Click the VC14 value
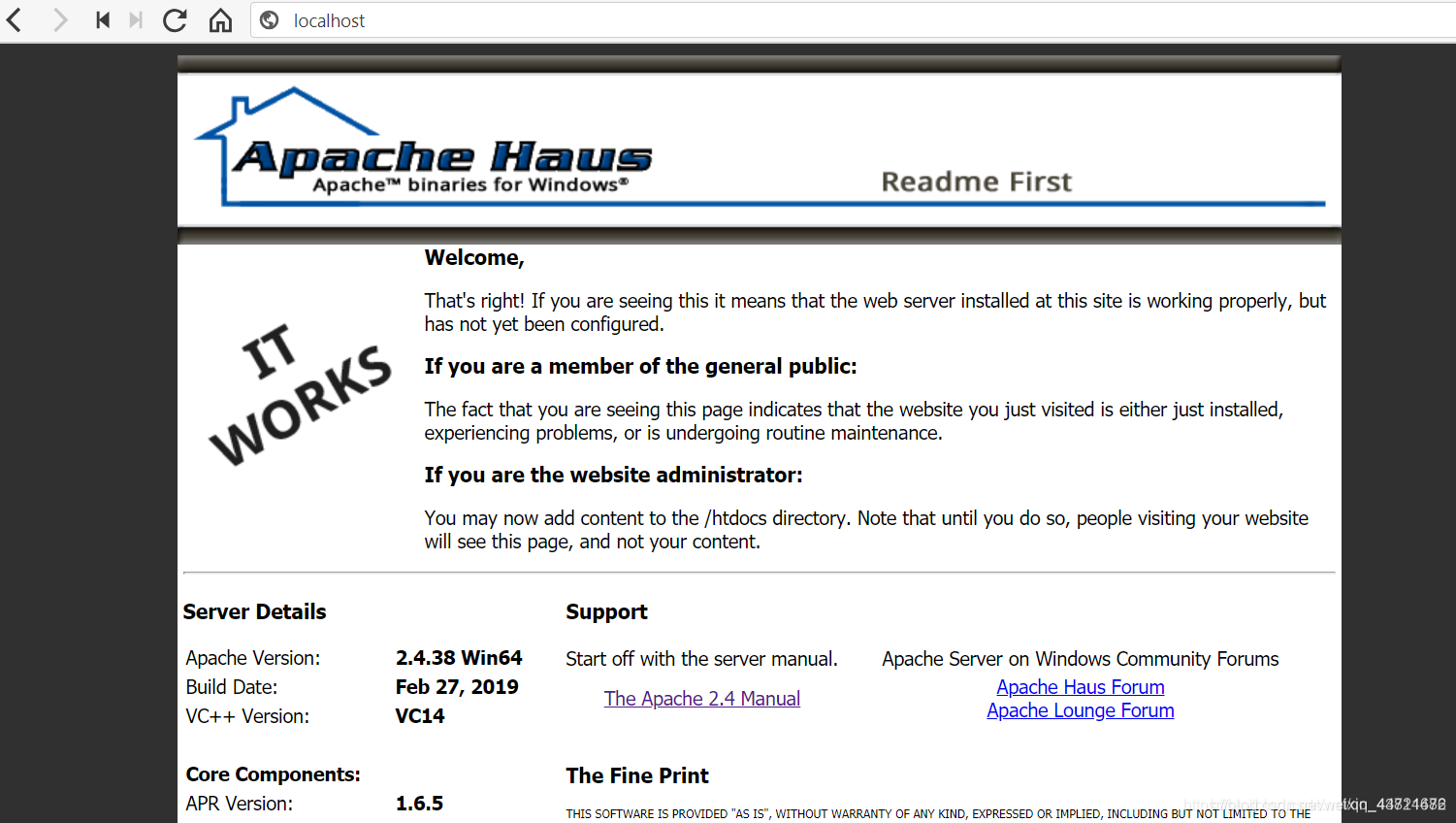The width and height of the screenshot is (1456, 823). (420, 716)
